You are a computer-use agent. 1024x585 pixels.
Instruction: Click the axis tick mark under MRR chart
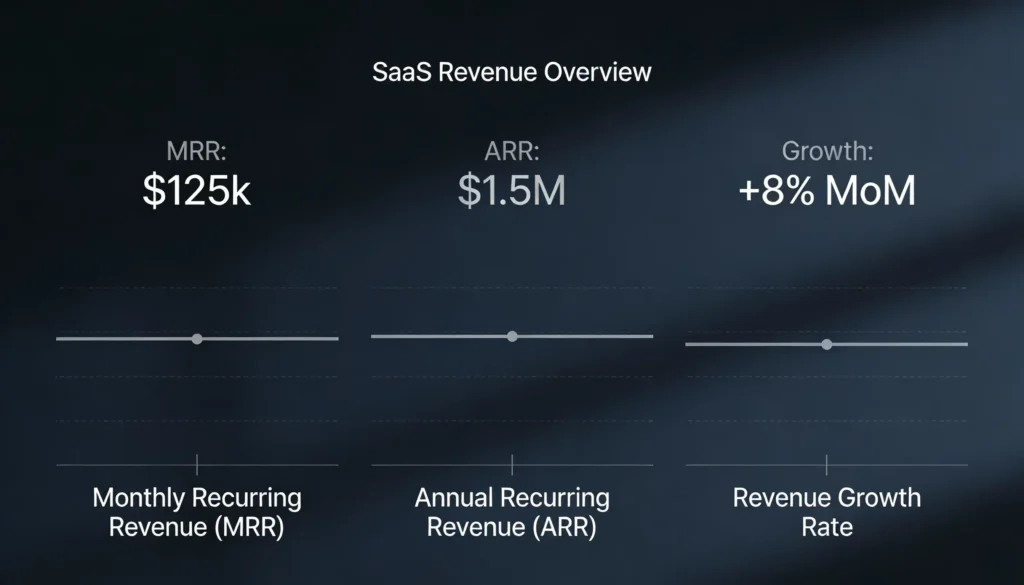click(x=197, y=465)
